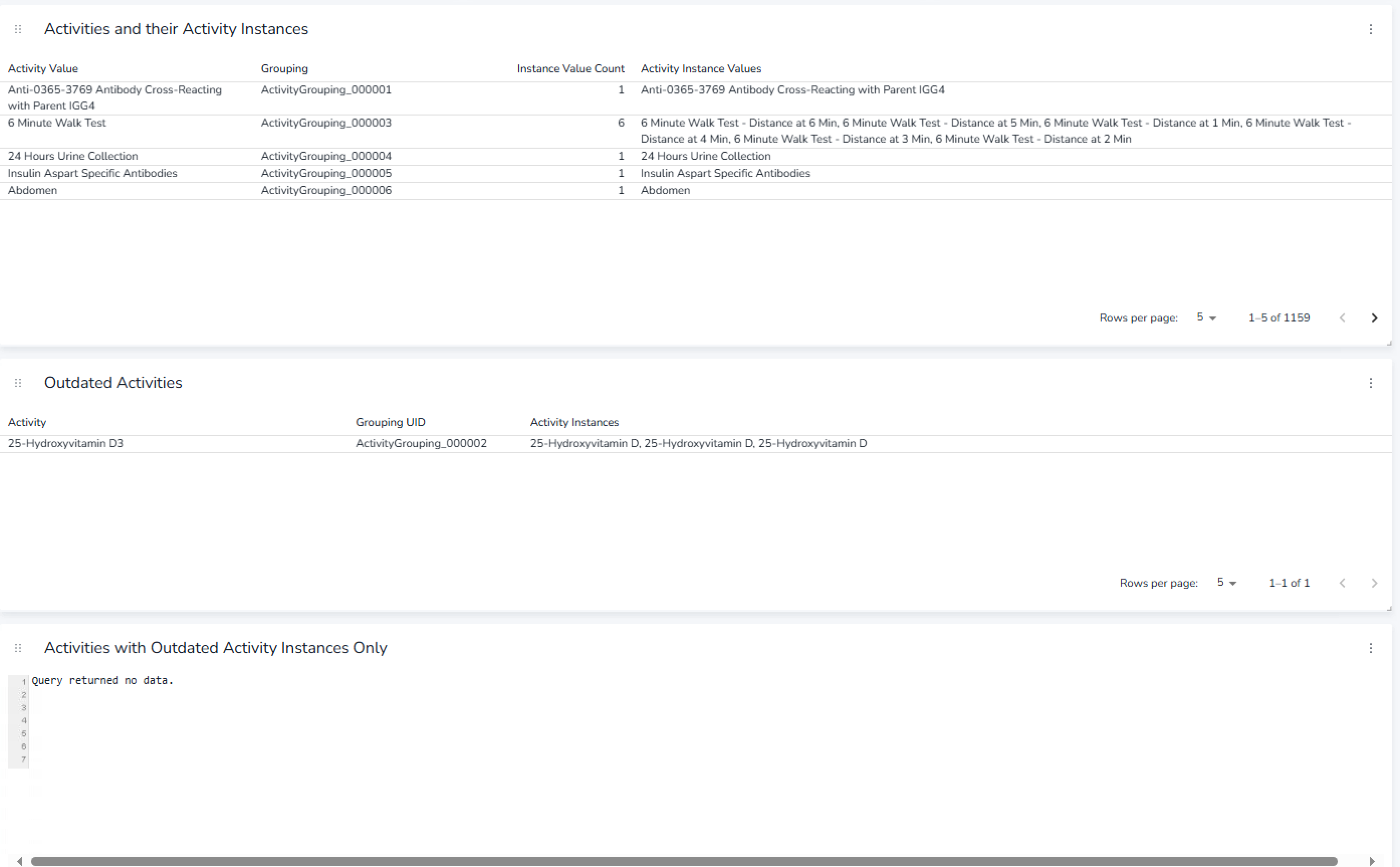Open the more-options menu for Outdated Activities
The height and width of the screenshot is (867, 1400).
pos(1370,383)
